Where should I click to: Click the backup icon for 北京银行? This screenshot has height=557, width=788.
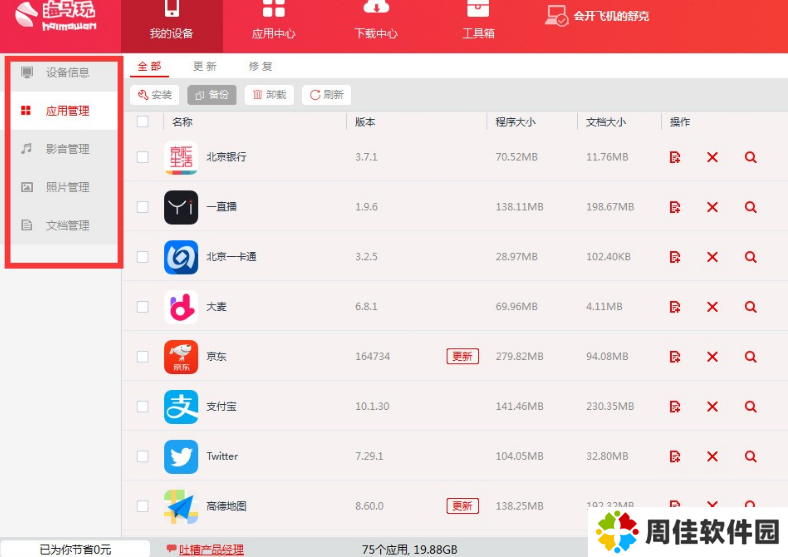click(675, 157)
